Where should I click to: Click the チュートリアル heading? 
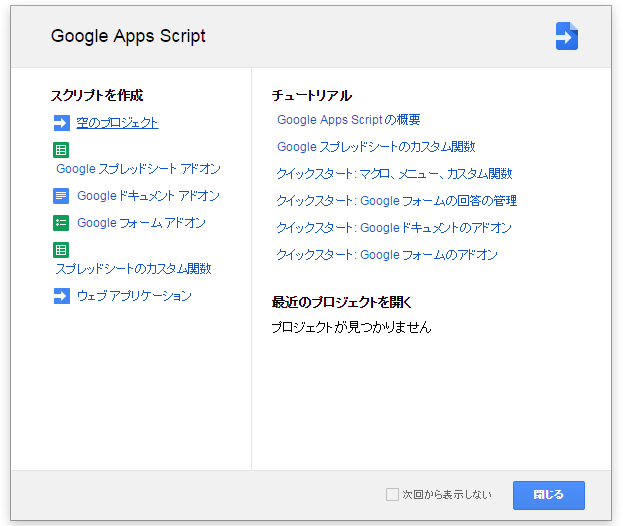pos(312,95)
